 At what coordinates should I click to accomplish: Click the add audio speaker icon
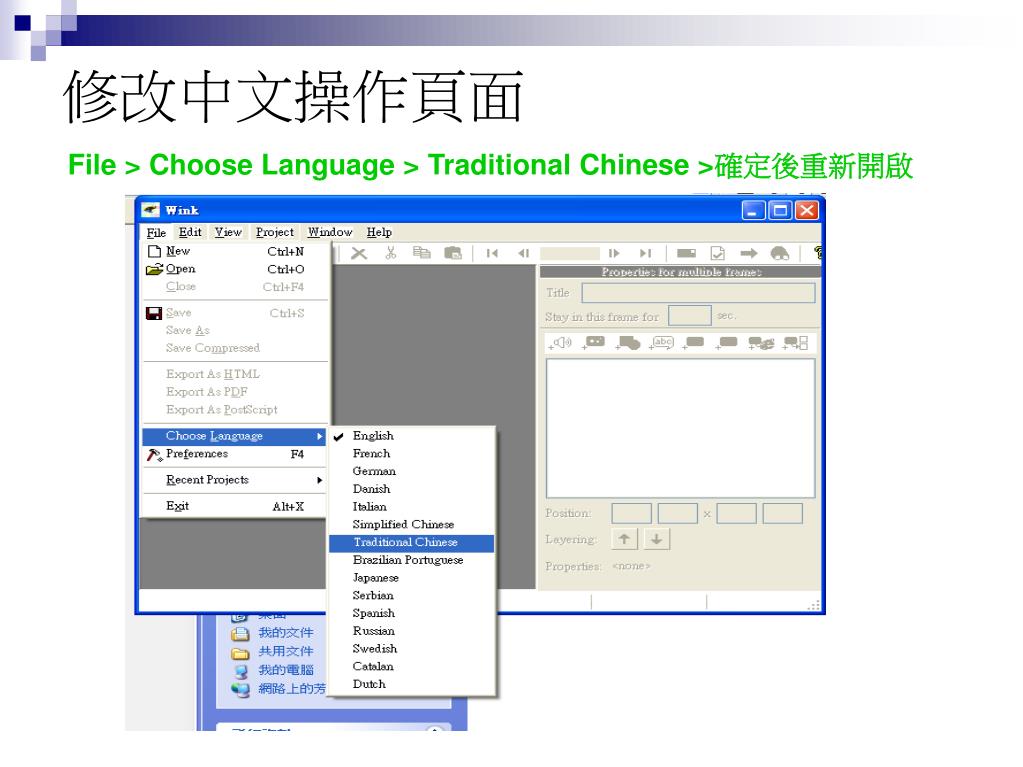click(560, 343)
